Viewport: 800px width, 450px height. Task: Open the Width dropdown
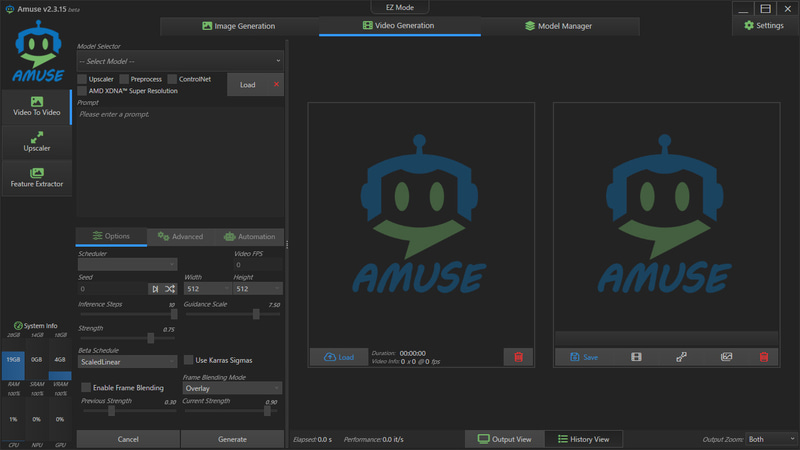[x=207, y=289]
